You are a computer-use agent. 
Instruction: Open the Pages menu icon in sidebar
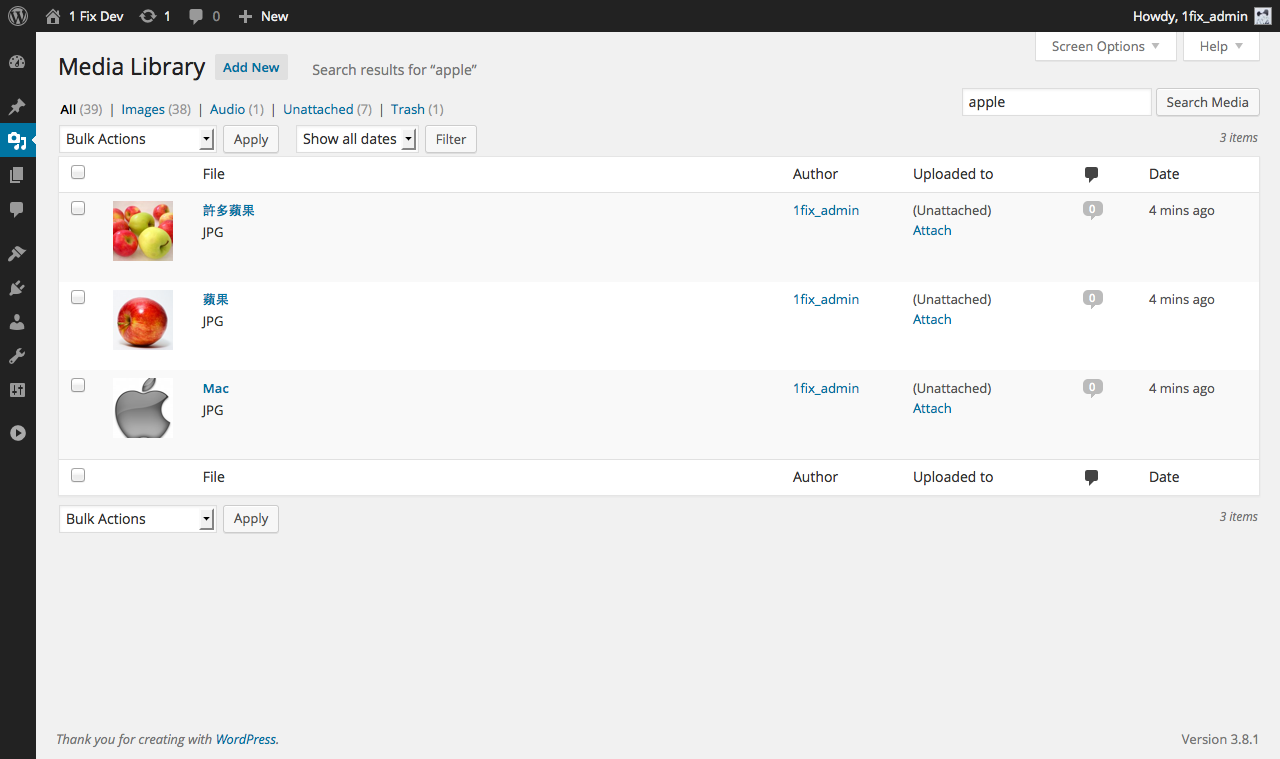(17, 175)
